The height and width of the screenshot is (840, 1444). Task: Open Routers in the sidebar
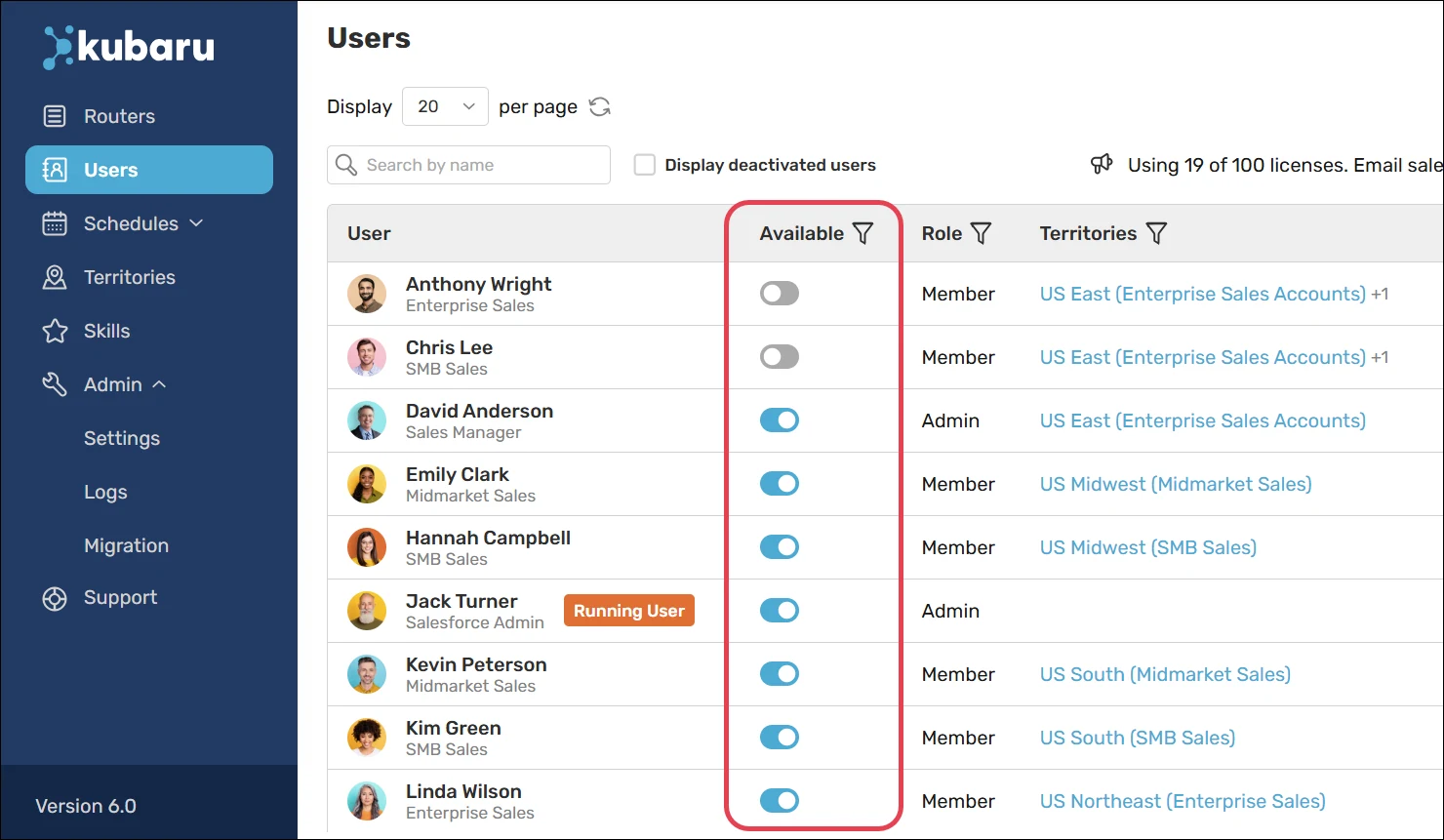coord(149,116)
